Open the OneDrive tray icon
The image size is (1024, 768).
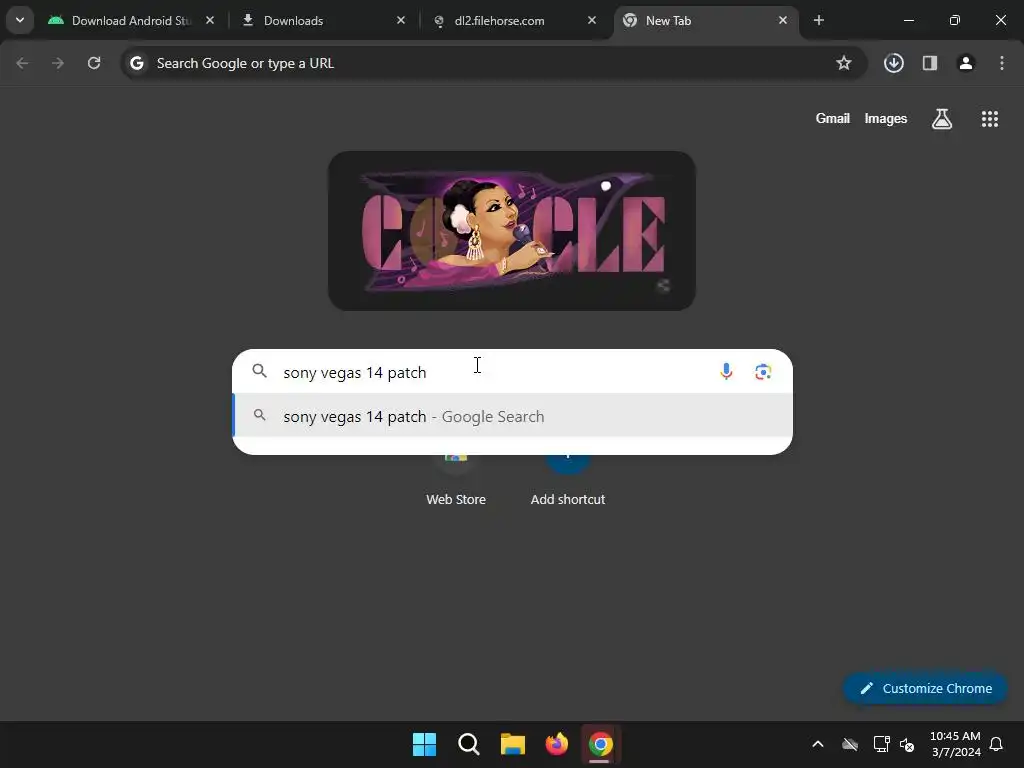click(850, 744)
